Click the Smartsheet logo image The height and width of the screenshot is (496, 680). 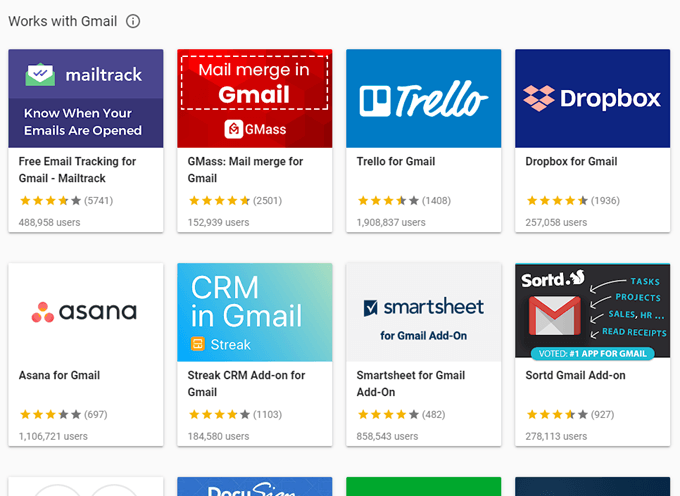click(x=424, y=312)
